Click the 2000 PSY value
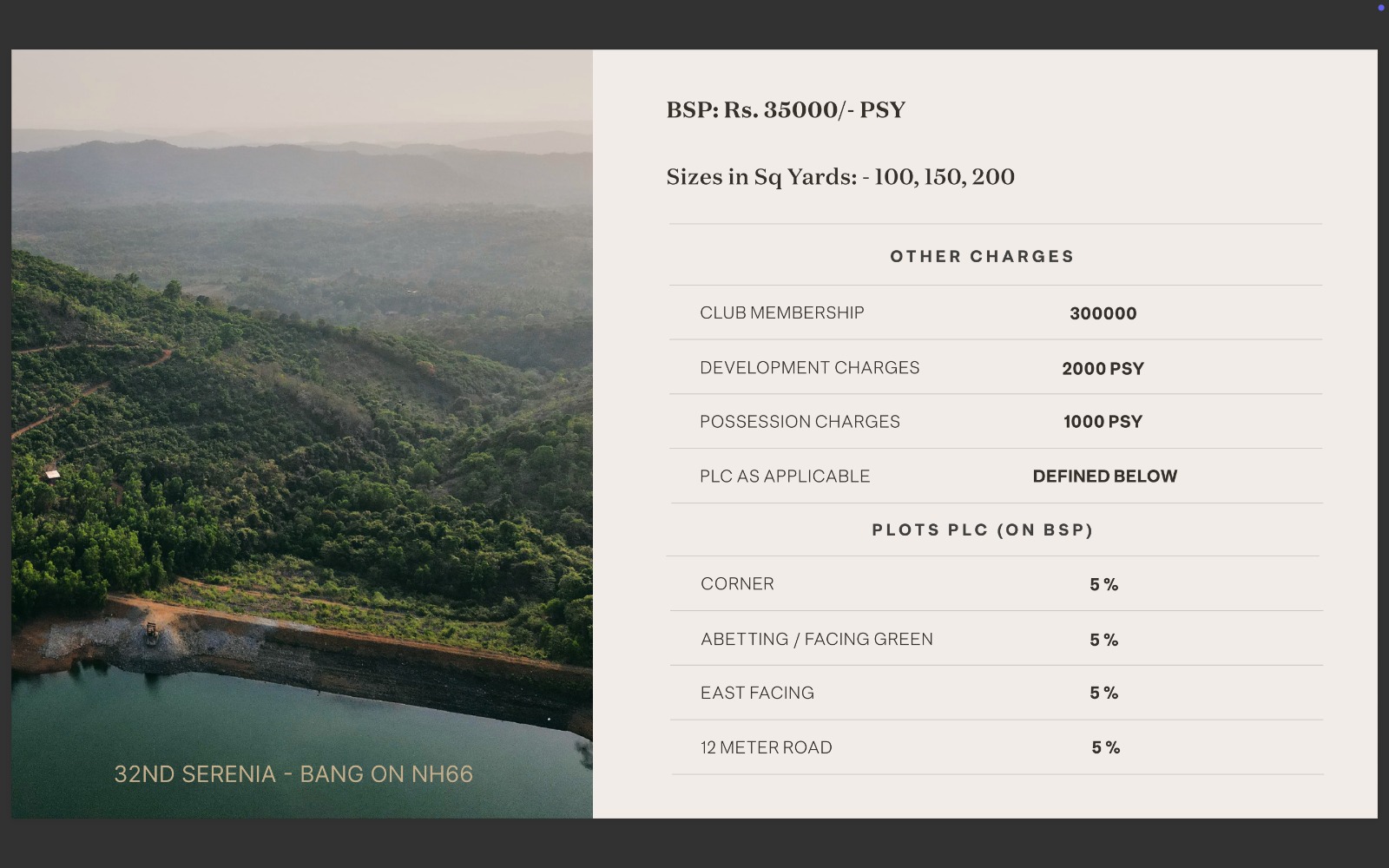This screenshot has width=1389, height=868. pos(1103,369)
